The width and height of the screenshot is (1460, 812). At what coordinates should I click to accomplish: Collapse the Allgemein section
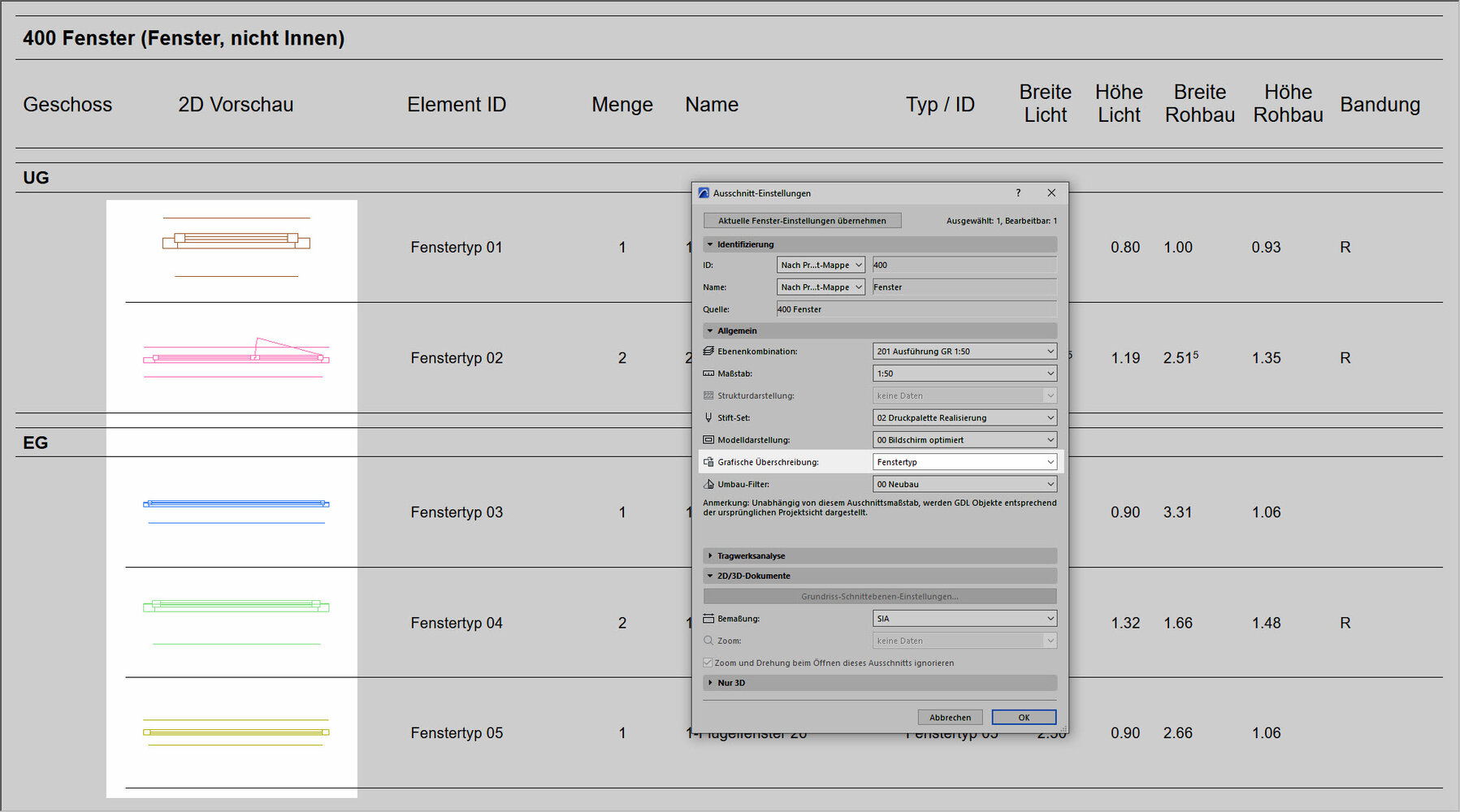(x=880, y=330)
